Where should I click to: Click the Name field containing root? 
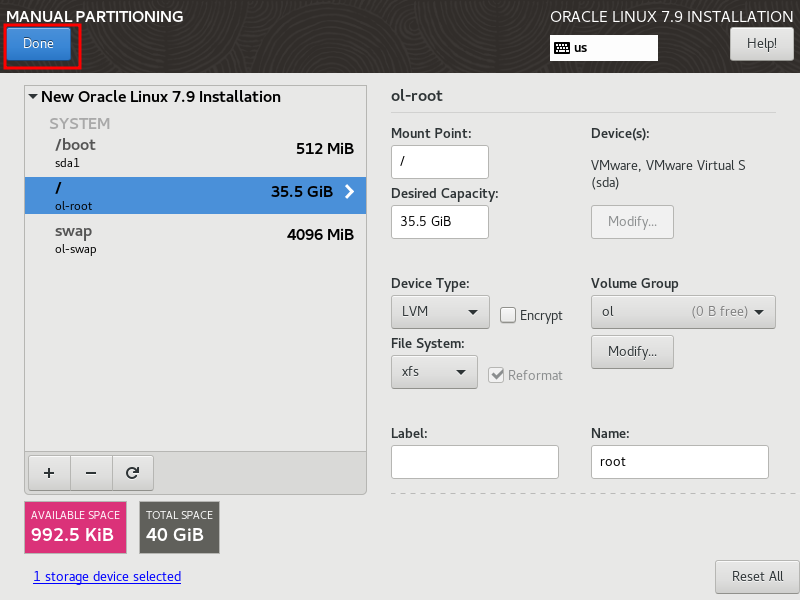pos(680,462)
